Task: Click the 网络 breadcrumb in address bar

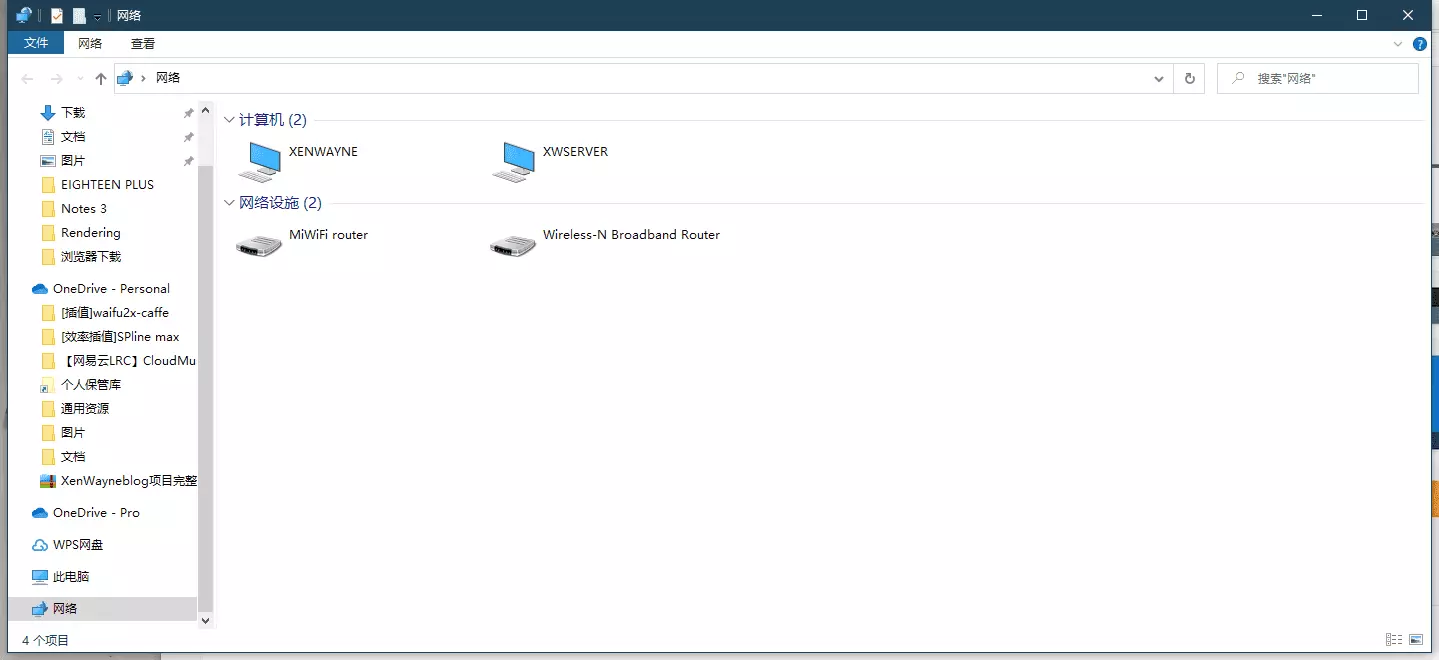Action: tap(168, 78)
